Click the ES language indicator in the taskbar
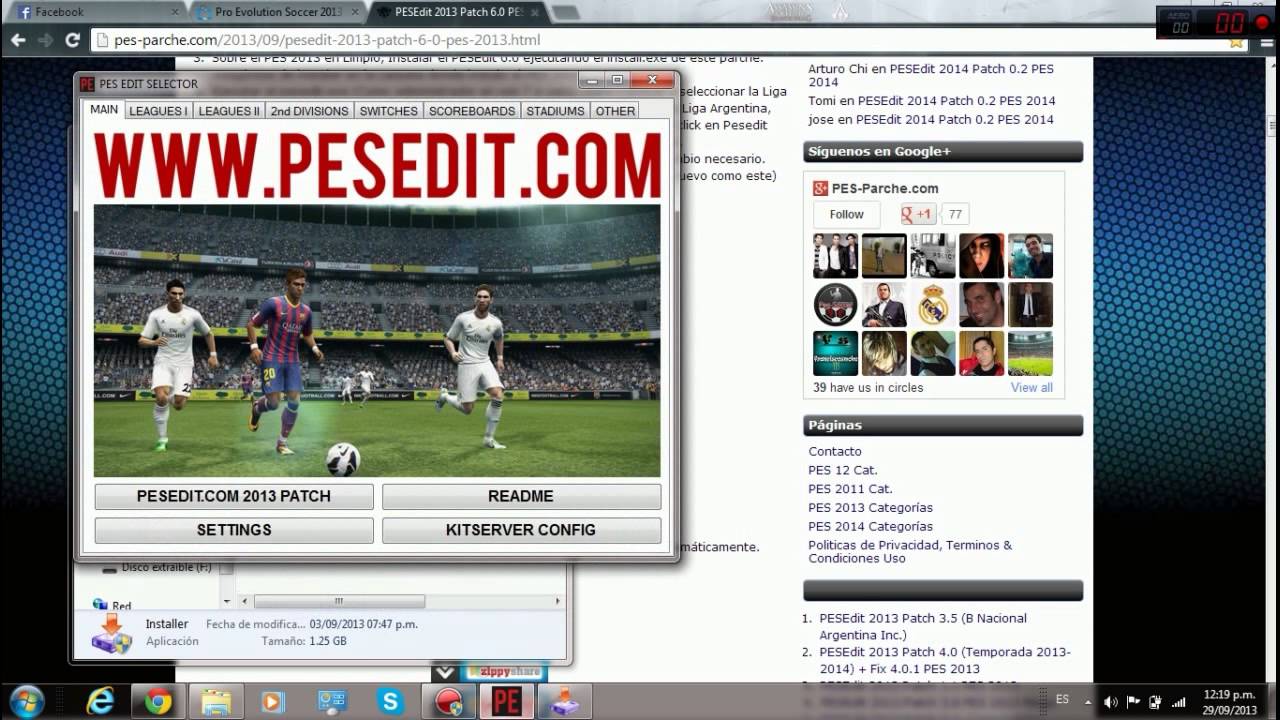 pos(1062,700)
